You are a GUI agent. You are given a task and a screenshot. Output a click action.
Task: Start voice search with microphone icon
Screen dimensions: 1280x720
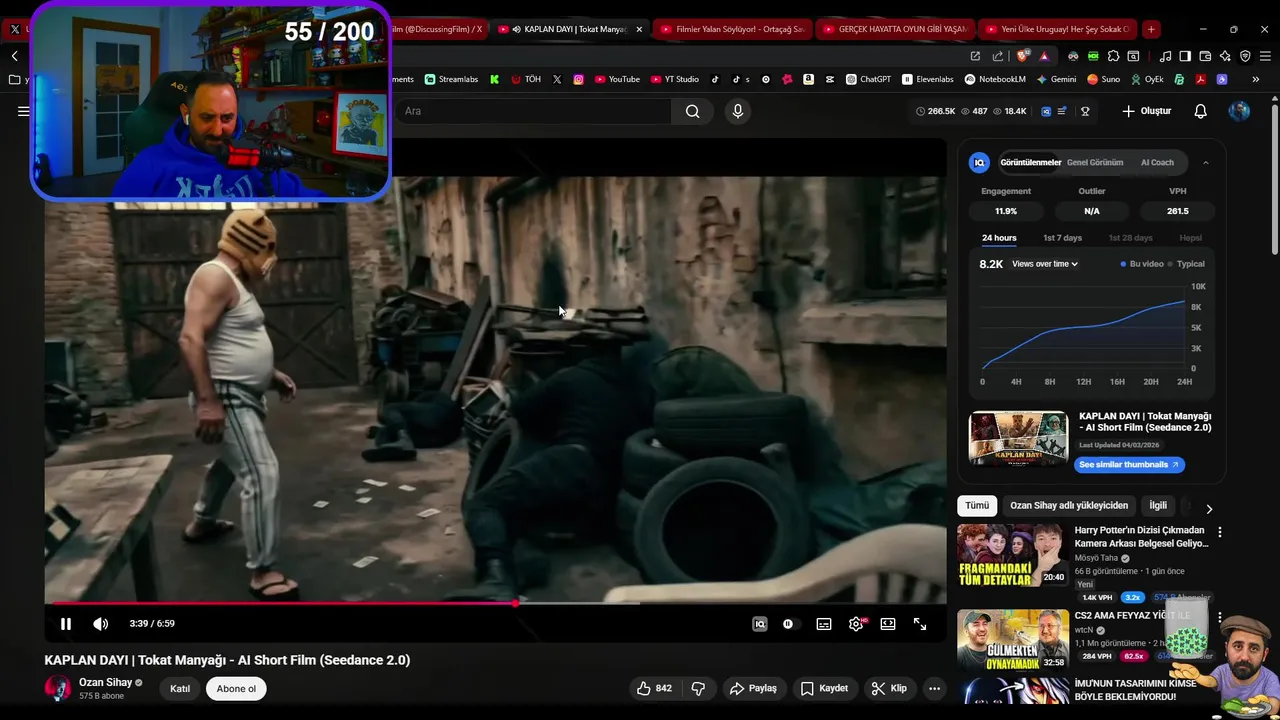(x=738, y=111)
